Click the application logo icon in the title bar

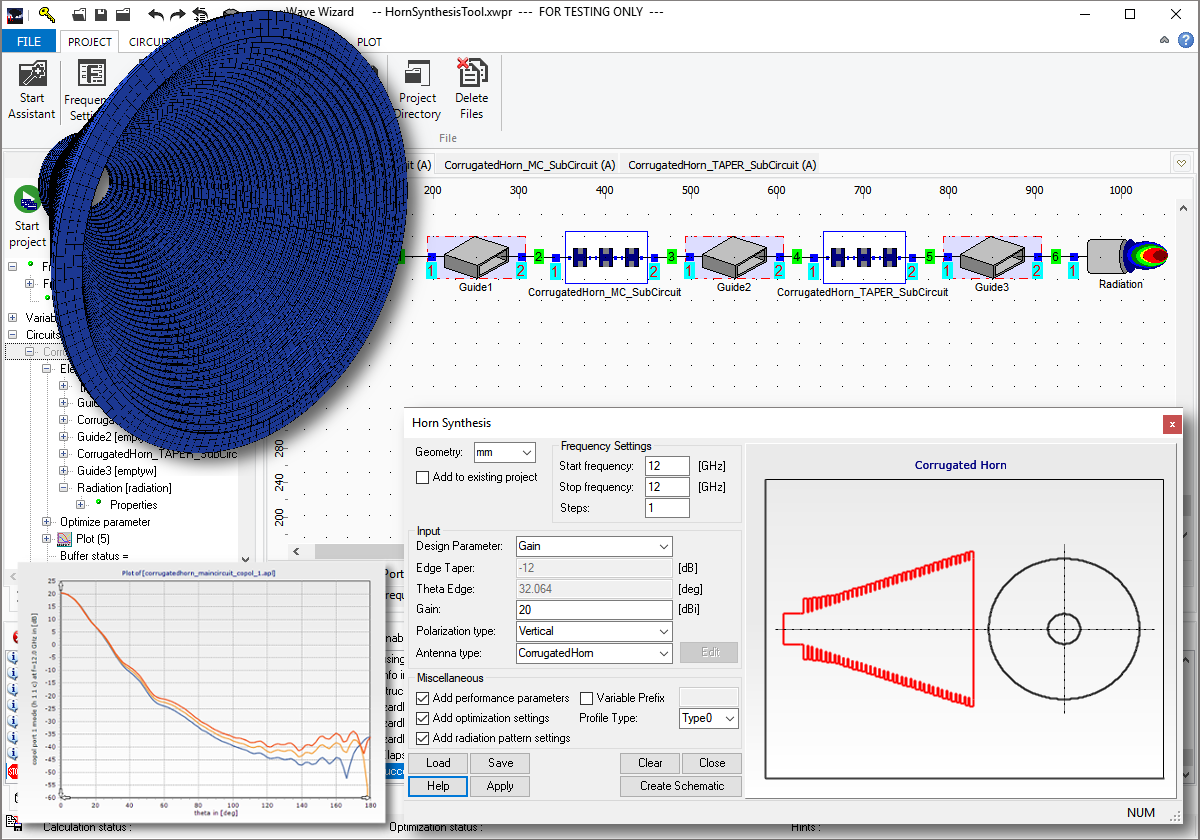click(x=15, y=14)
